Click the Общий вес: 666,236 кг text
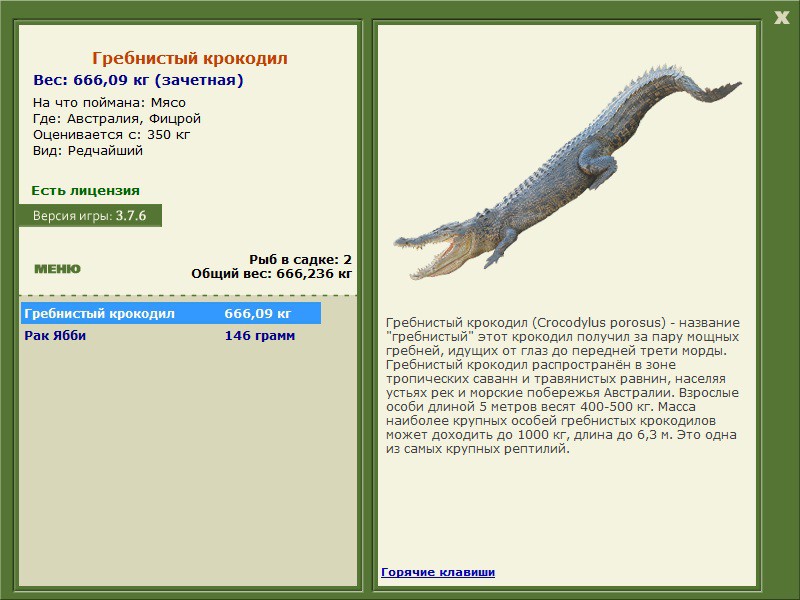This screenshot has width=800, height=600. point(271,274)
